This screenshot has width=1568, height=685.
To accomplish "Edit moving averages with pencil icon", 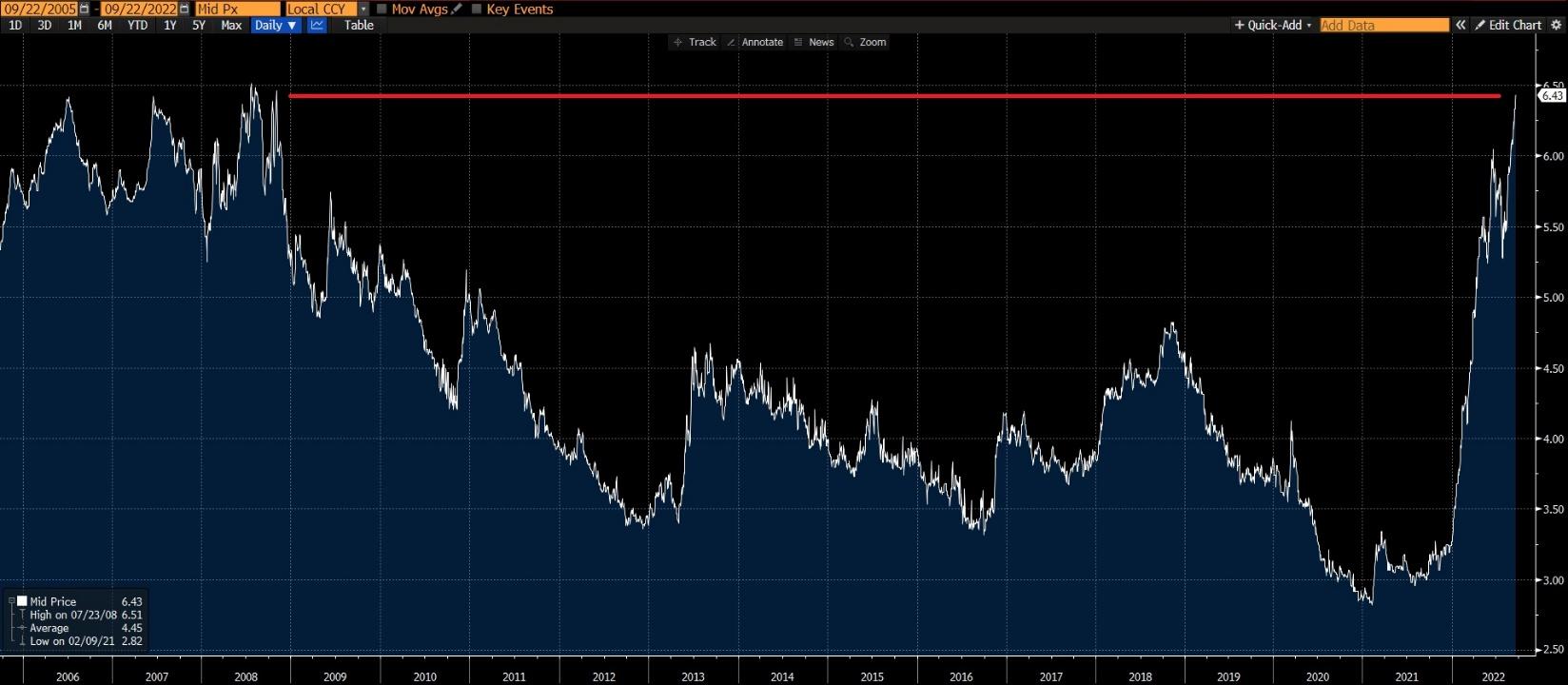I will click(458, 9).
